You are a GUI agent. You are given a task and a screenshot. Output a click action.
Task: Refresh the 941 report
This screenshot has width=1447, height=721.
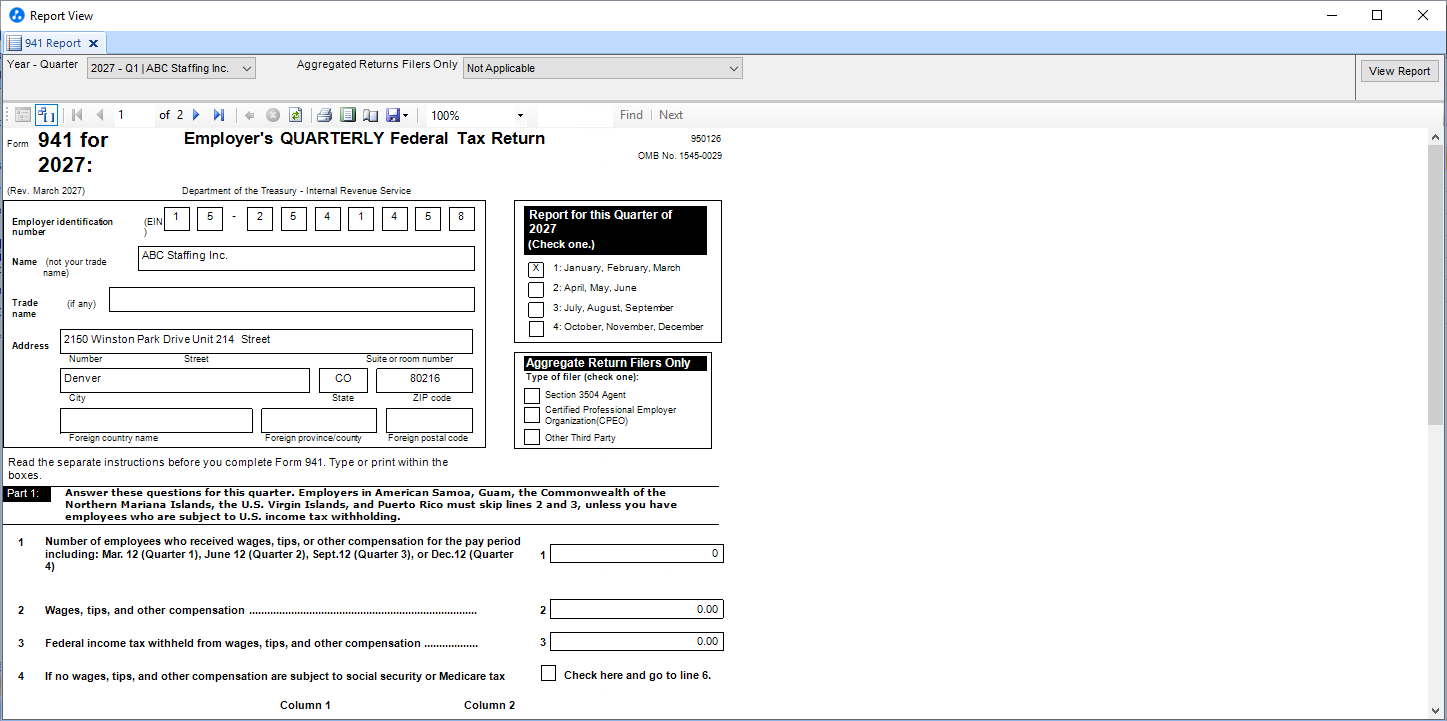click(x=295, y=115)
